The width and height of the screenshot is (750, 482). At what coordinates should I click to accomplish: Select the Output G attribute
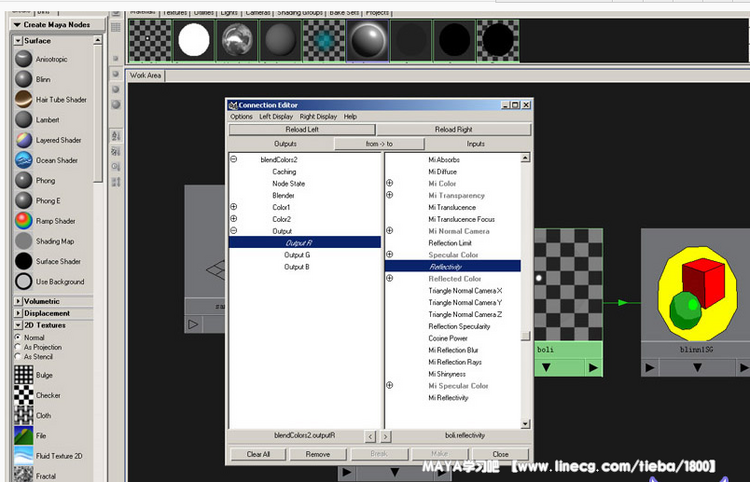click(297, 255)
